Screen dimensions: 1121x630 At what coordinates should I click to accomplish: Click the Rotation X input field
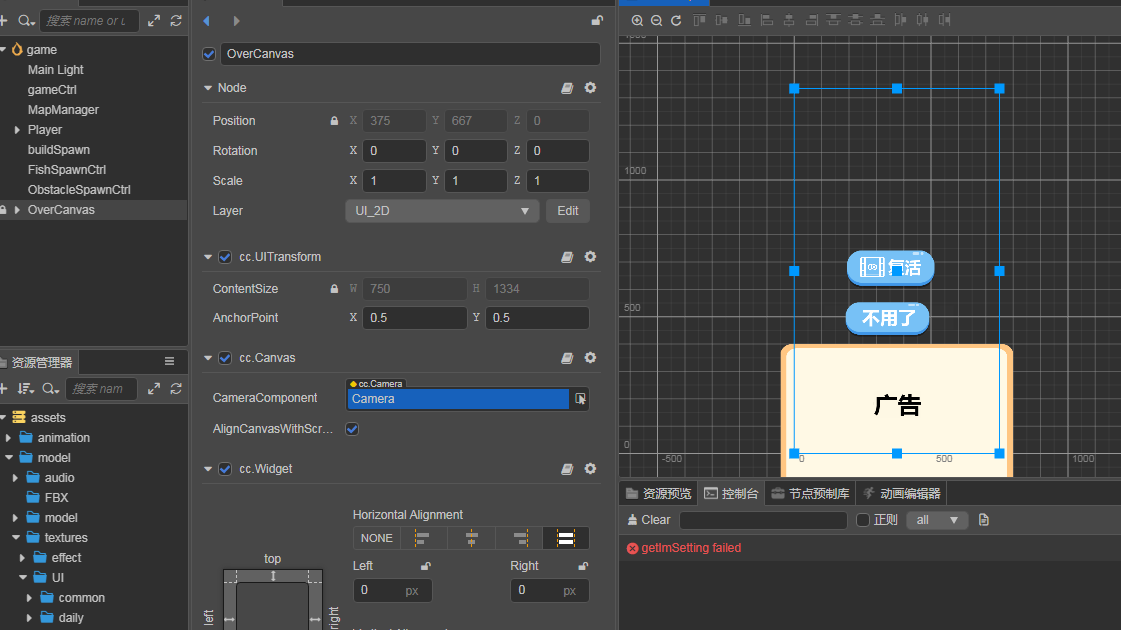click(x=394, y=151)
